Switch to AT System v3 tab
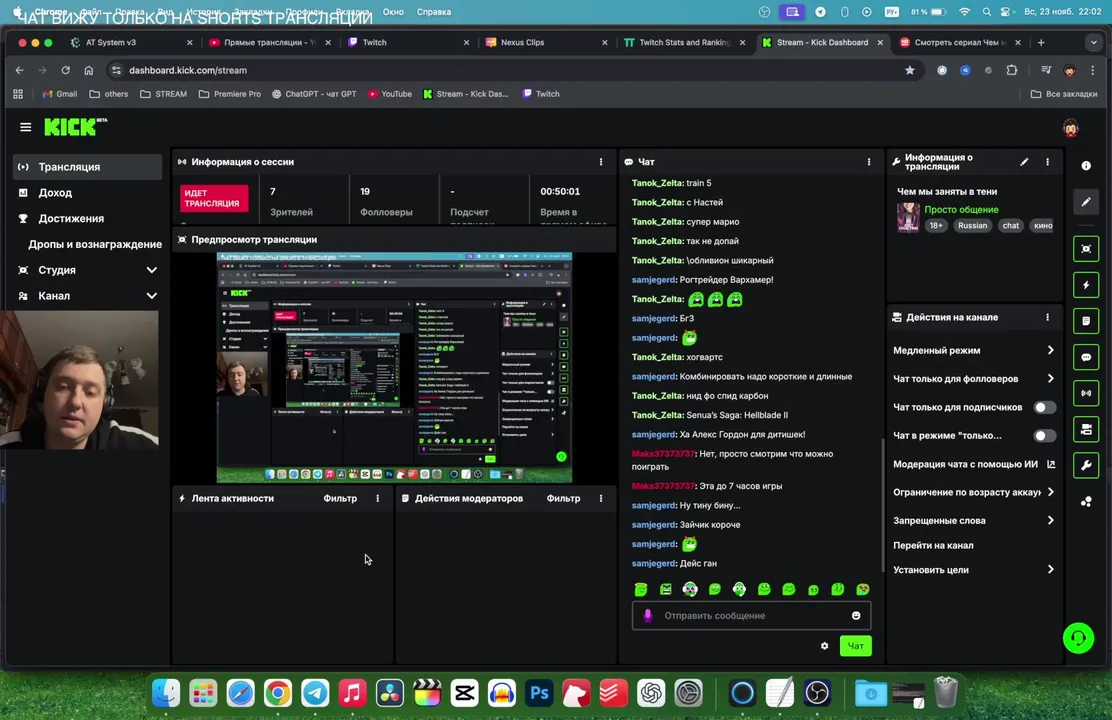Viewport: 1112px width, 720px height. (130, 43)
